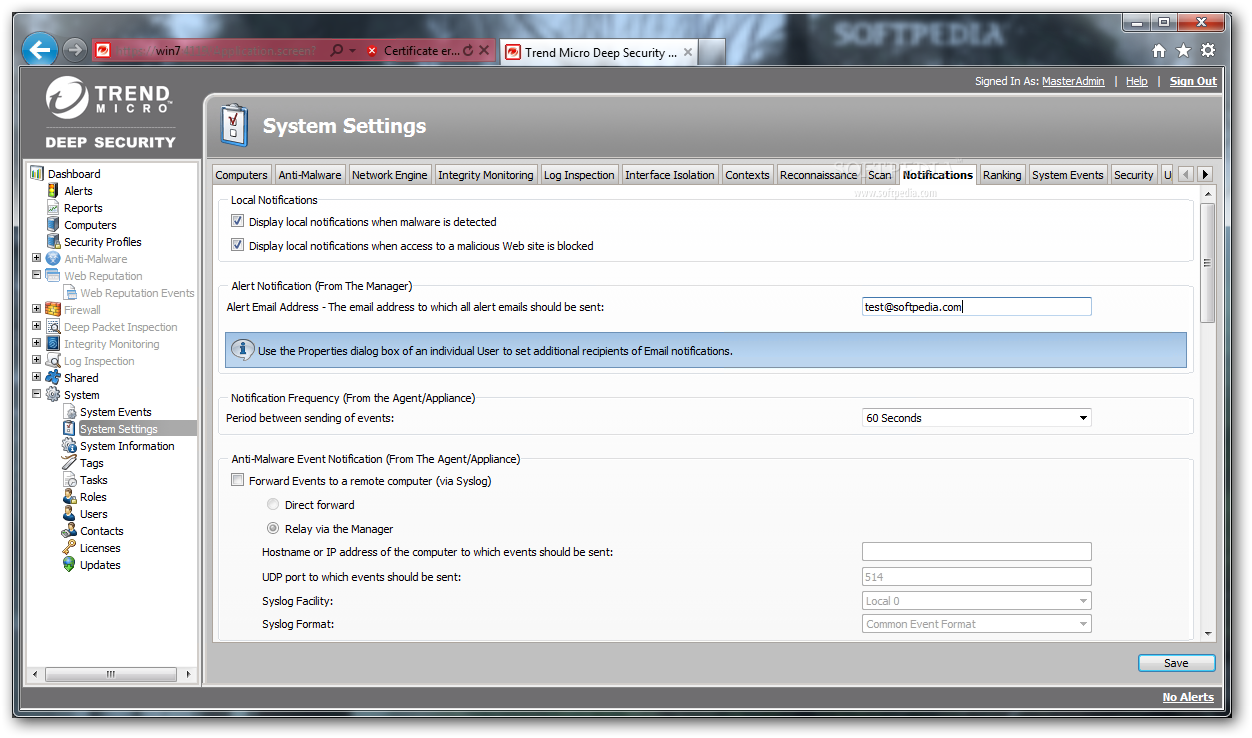Click the Alert Email Address field

click(x=977, y=307)
